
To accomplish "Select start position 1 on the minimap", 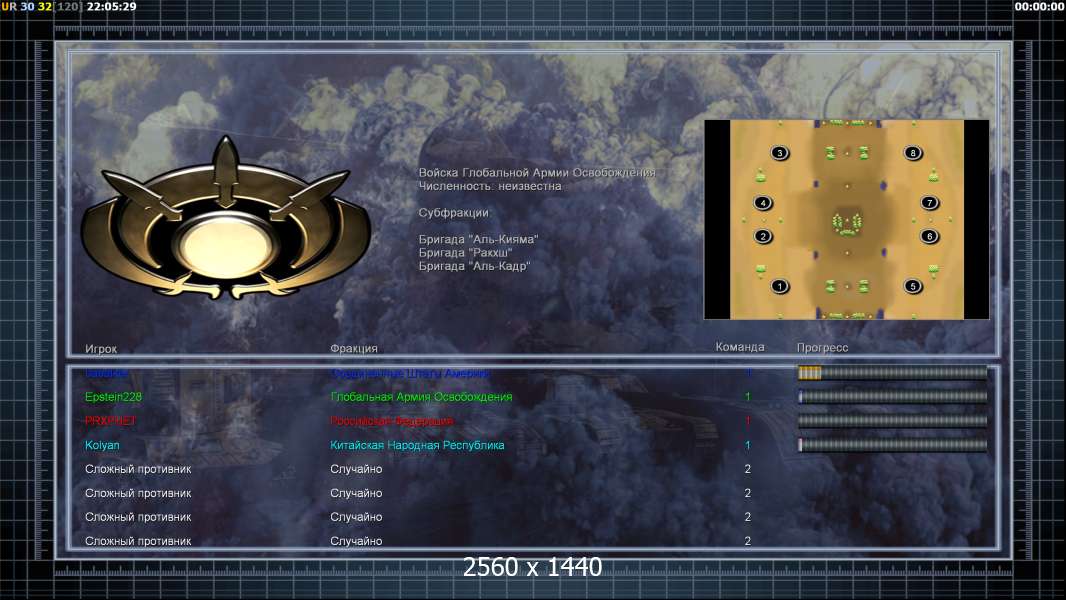I will pyautogui.click(x=780, y=286).
